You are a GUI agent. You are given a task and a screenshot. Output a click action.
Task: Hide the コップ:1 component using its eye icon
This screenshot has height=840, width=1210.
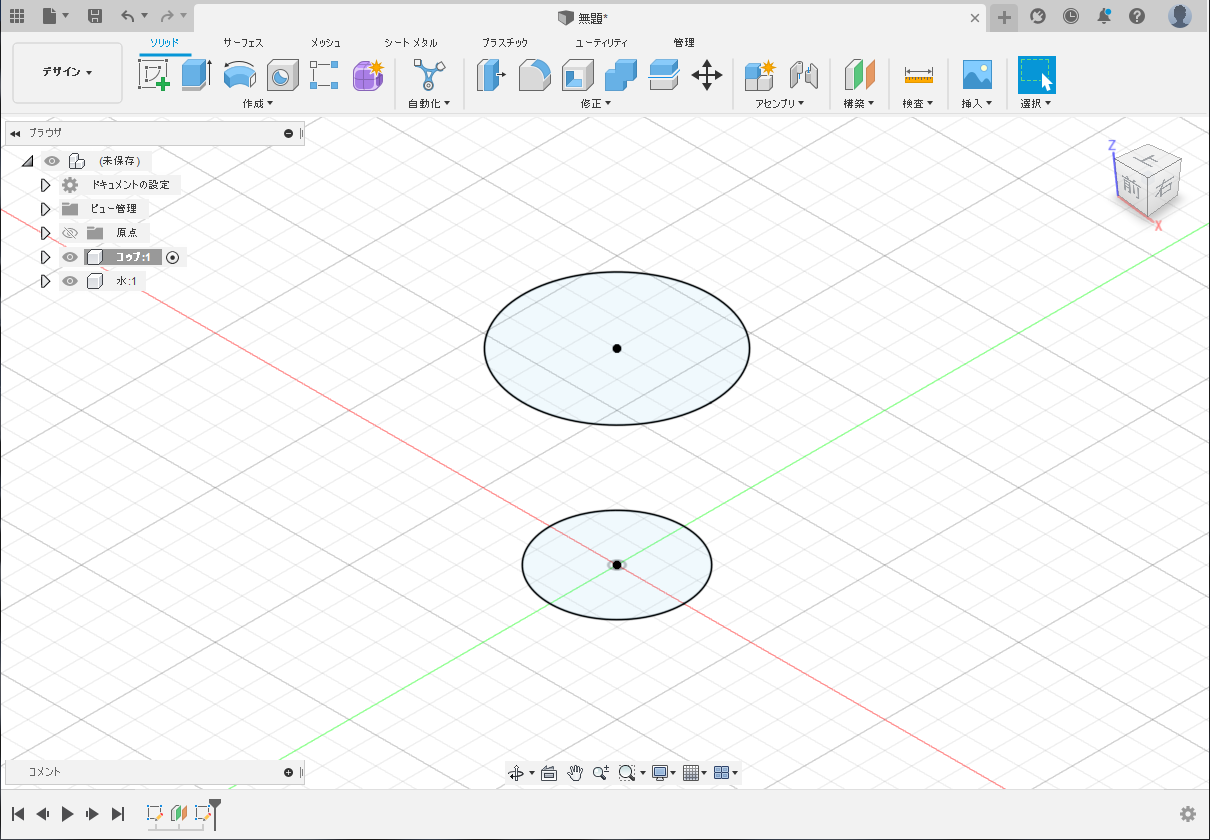click(70, 257)
